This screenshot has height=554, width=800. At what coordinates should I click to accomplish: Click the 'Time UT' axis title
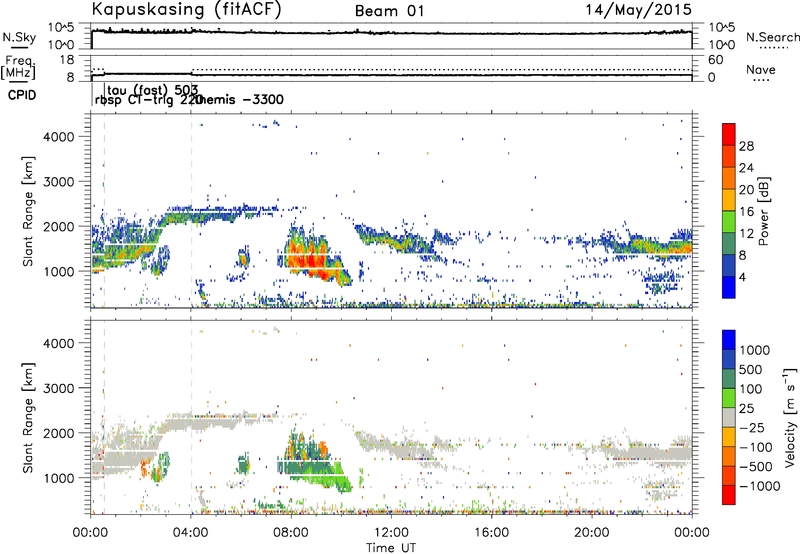pyautogui.click(x=391, y=548)
